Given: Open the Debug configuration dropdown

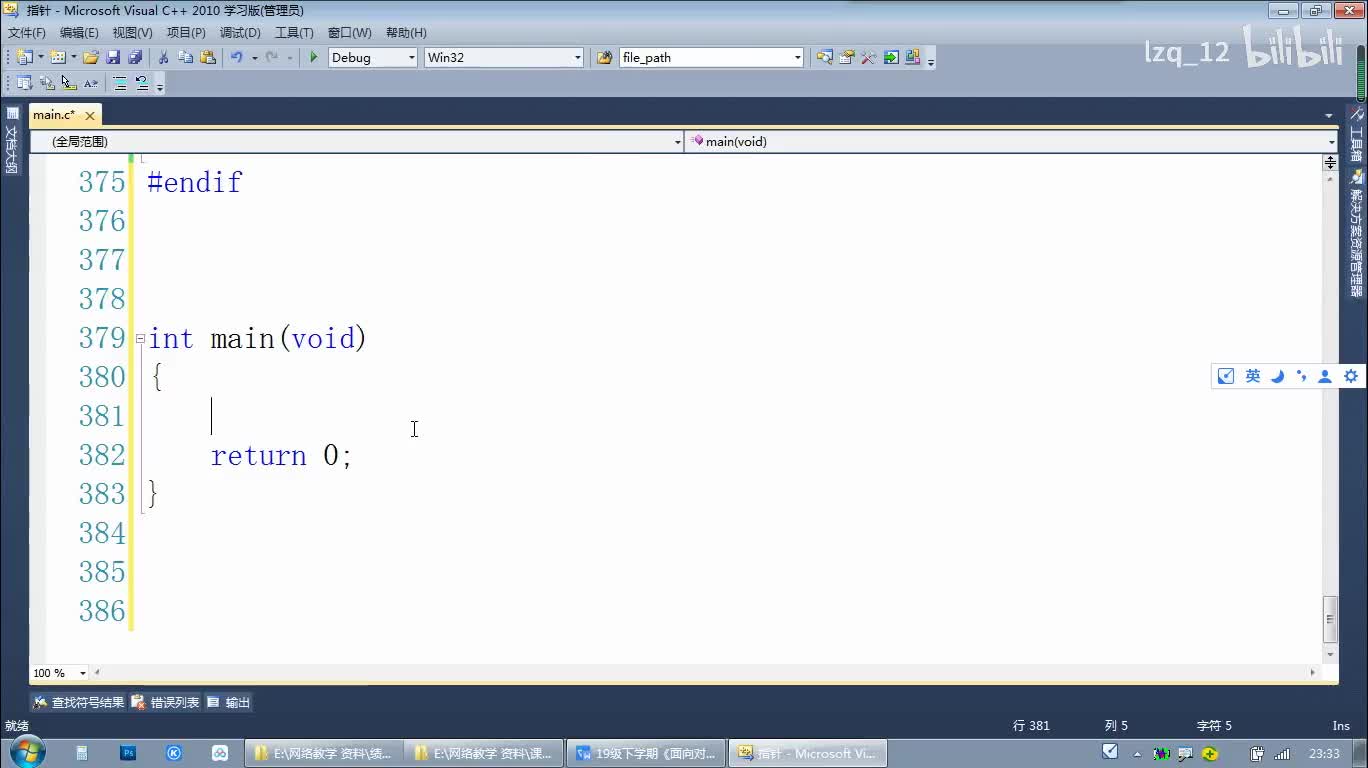Looking at the screenshot, I should [x=411, y=58].
